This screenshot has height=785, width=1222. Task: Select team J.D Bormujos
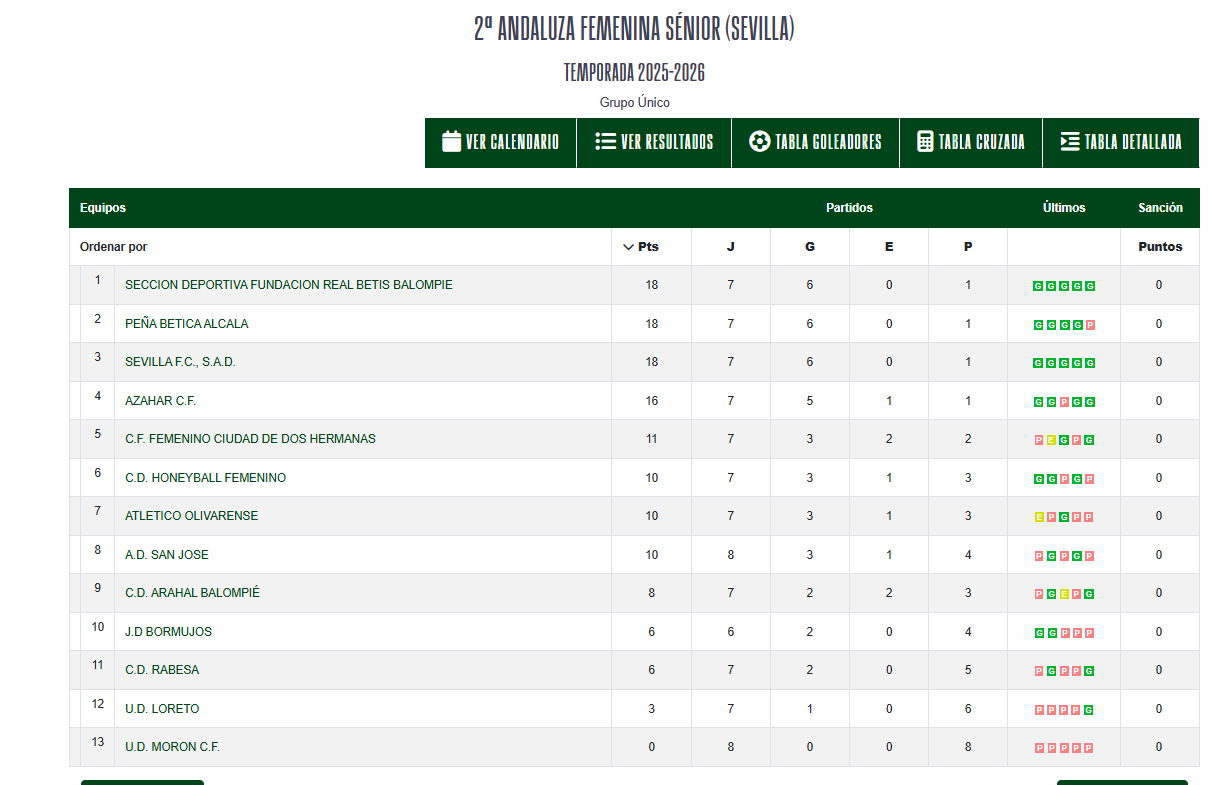click(168, 632)
